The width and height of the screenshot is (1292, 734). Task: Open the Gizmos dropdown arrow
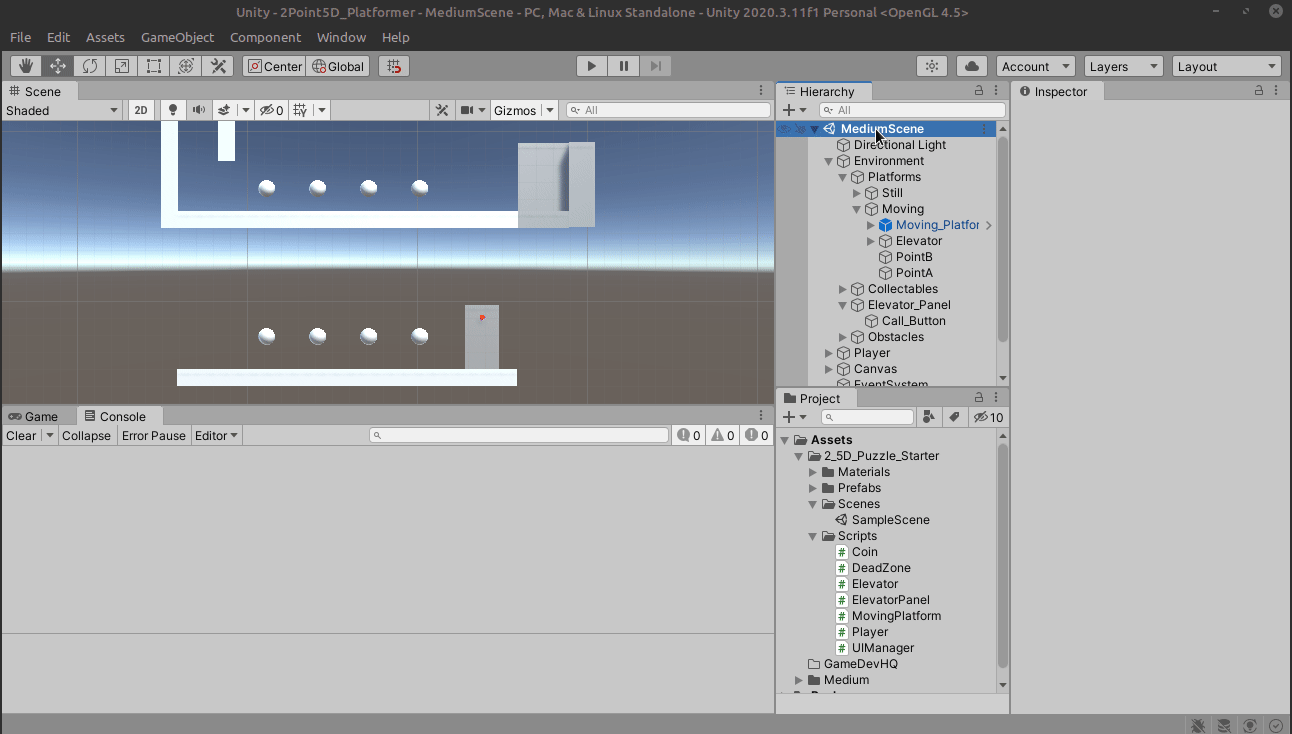(x=550, y=110)
